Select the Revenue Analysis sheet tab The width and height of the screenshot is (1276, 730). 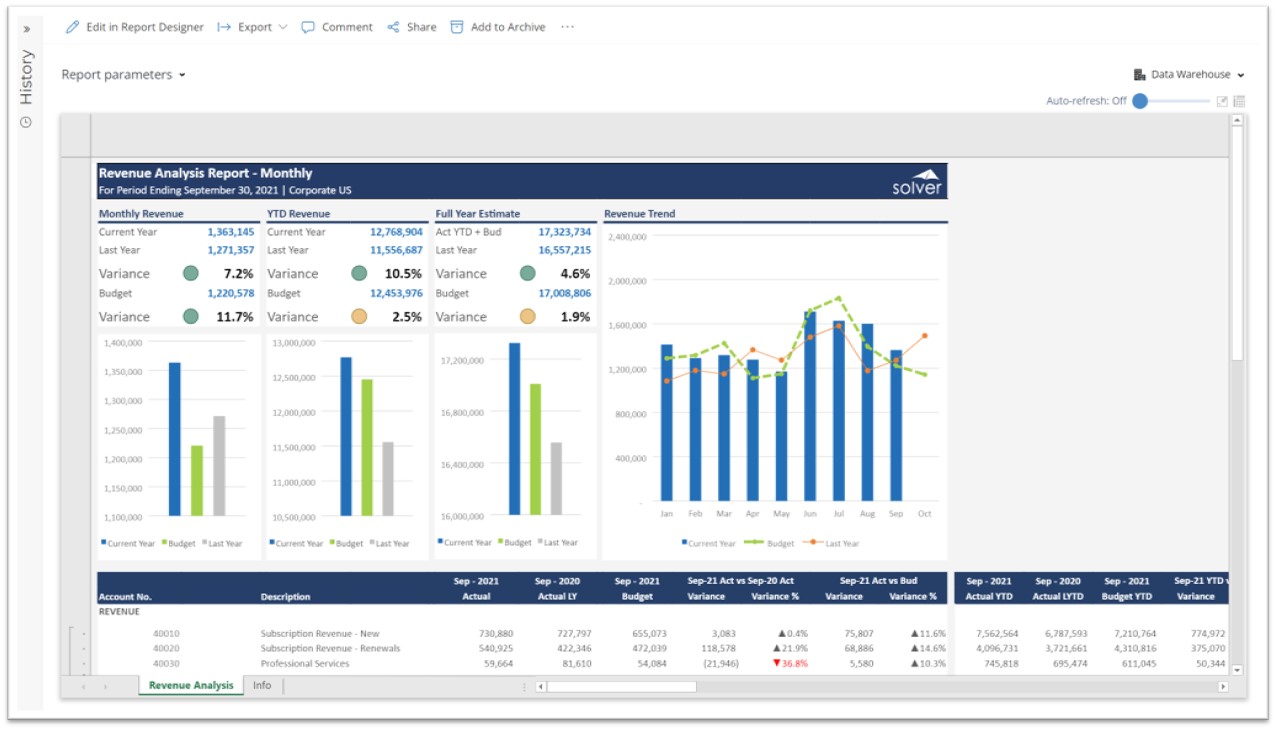[191, 685]
